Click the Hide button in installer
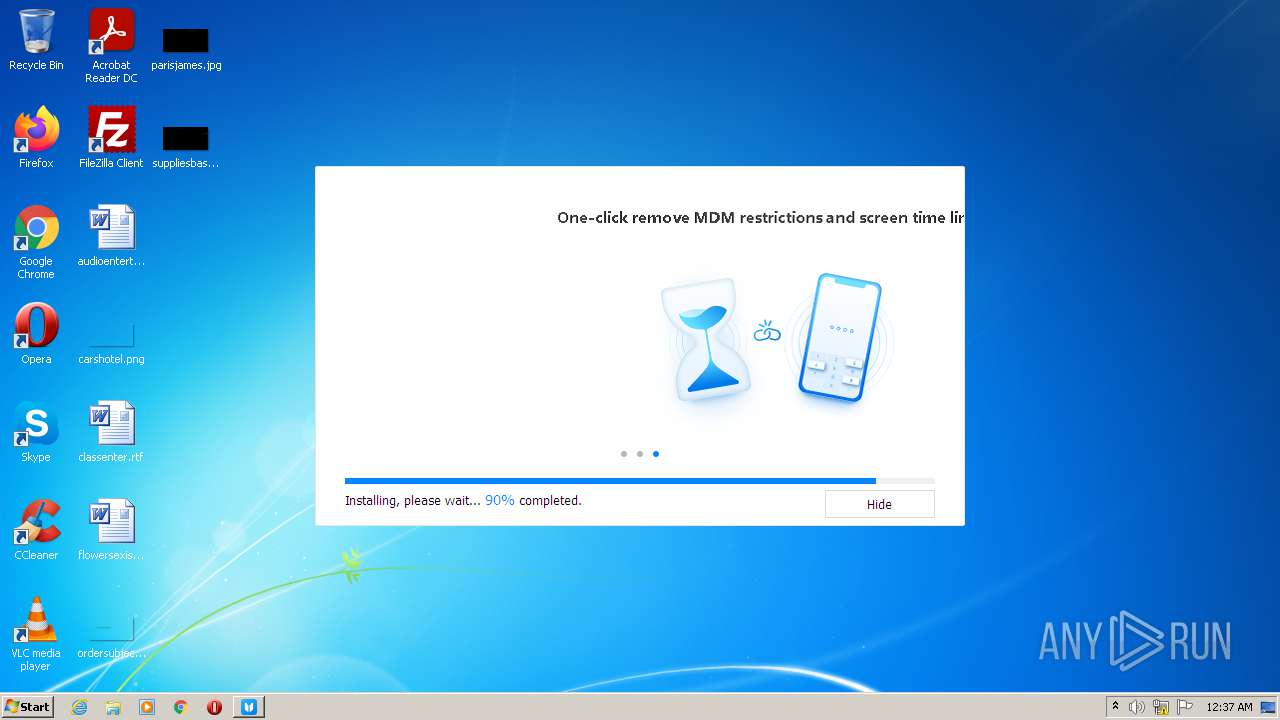 coord(879,504)
